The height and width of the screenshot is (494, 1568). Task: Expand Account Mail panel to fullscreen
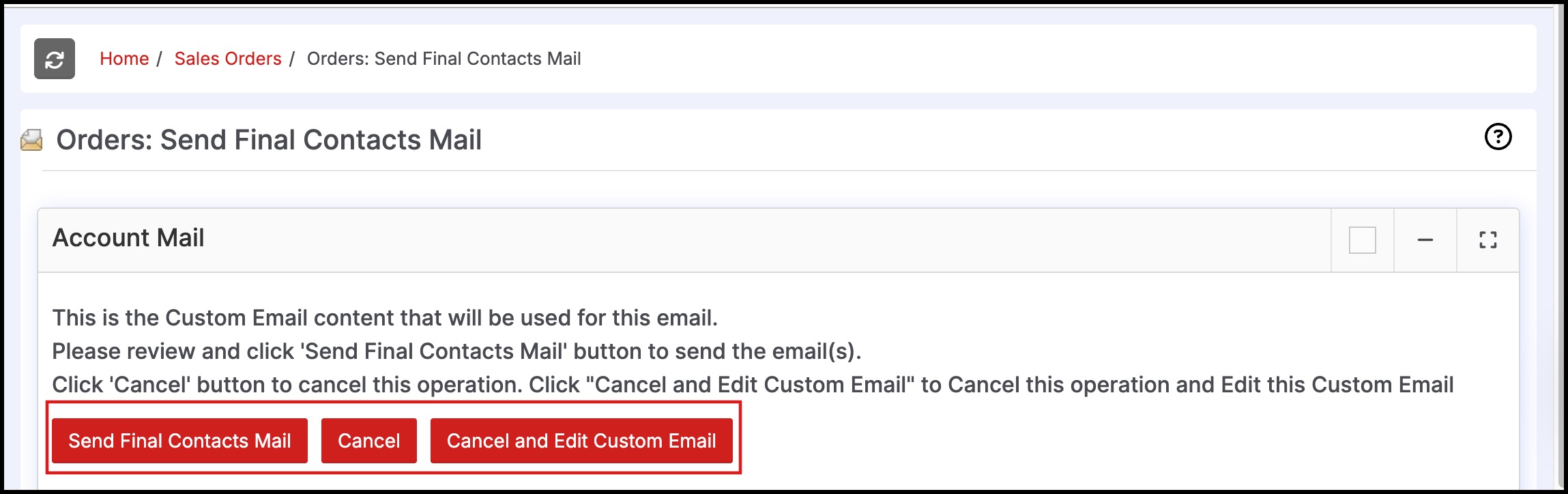click(1487, 240)
